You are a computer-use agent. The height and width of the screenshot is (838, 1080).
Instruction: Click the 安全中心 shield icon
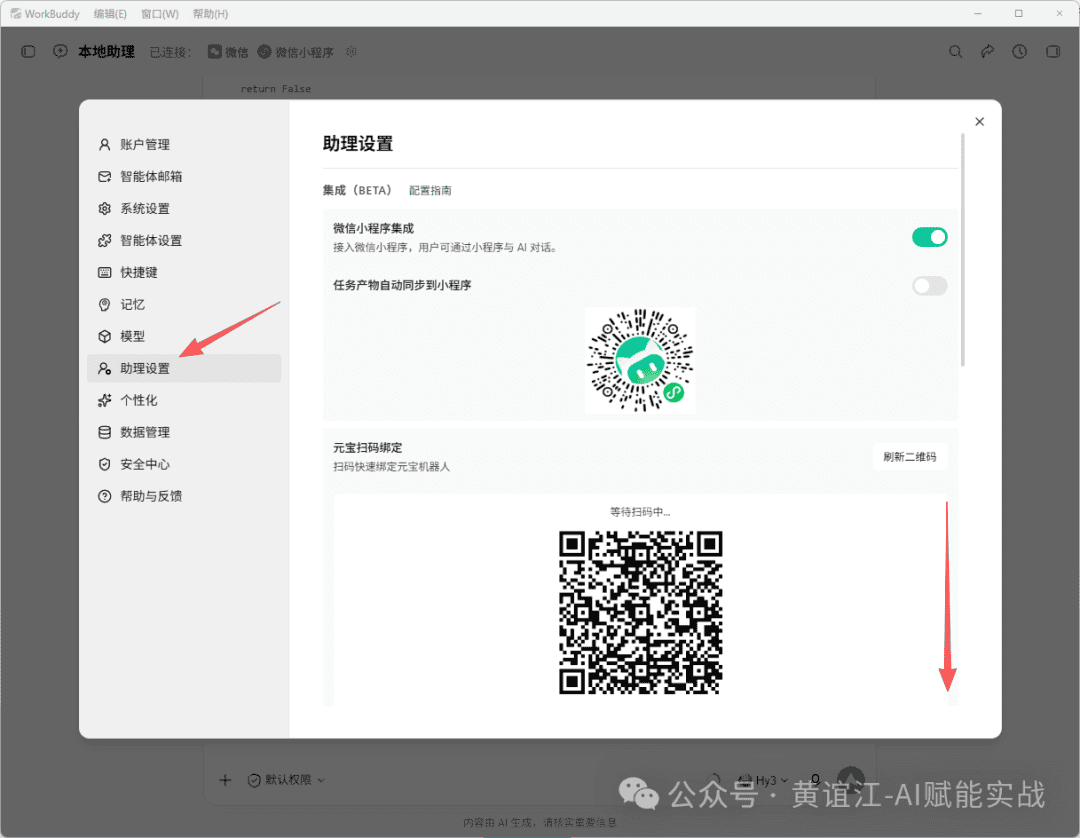click(x=104, y=464)
